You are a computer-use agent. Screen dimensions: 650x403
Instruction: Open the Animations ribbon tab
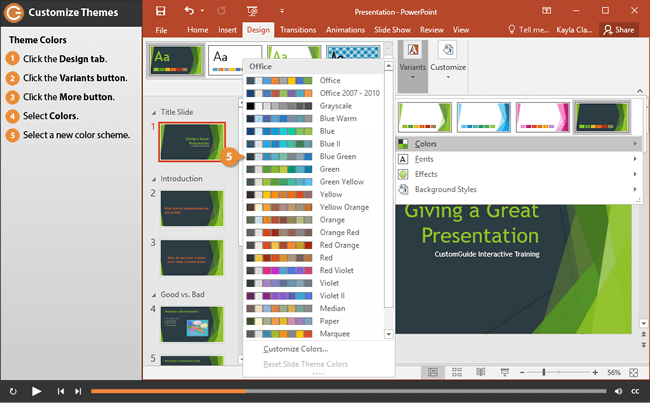tap(346, 30)
